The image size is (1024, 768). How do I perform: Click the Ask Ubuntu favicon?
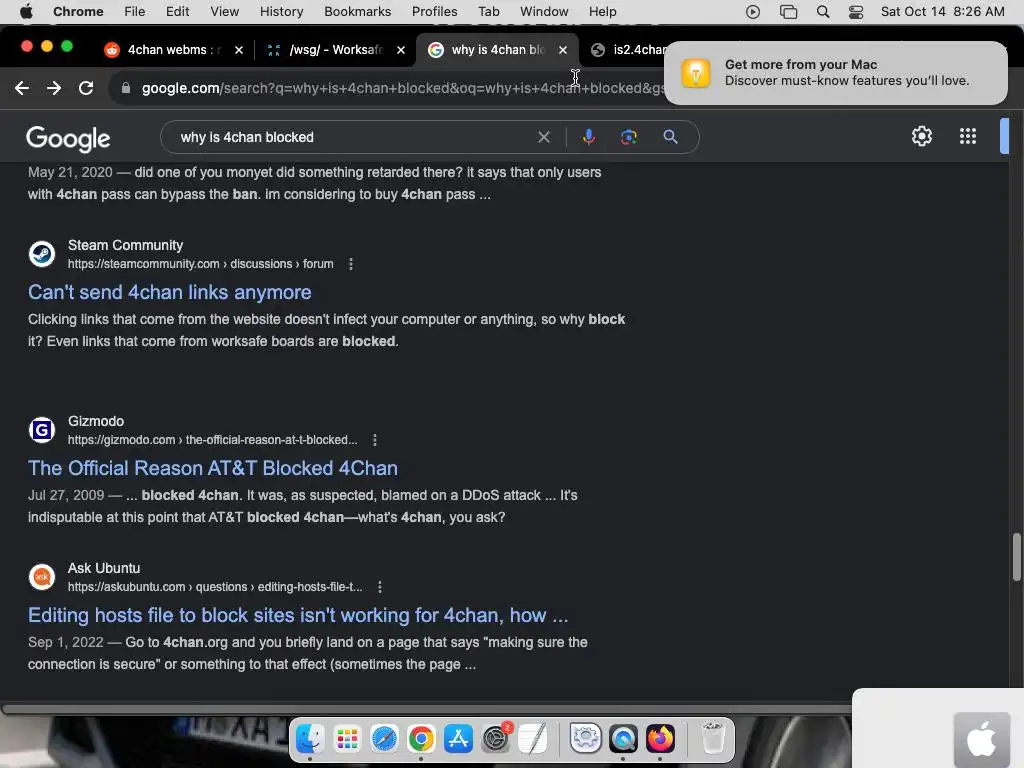tap(42, 577)
